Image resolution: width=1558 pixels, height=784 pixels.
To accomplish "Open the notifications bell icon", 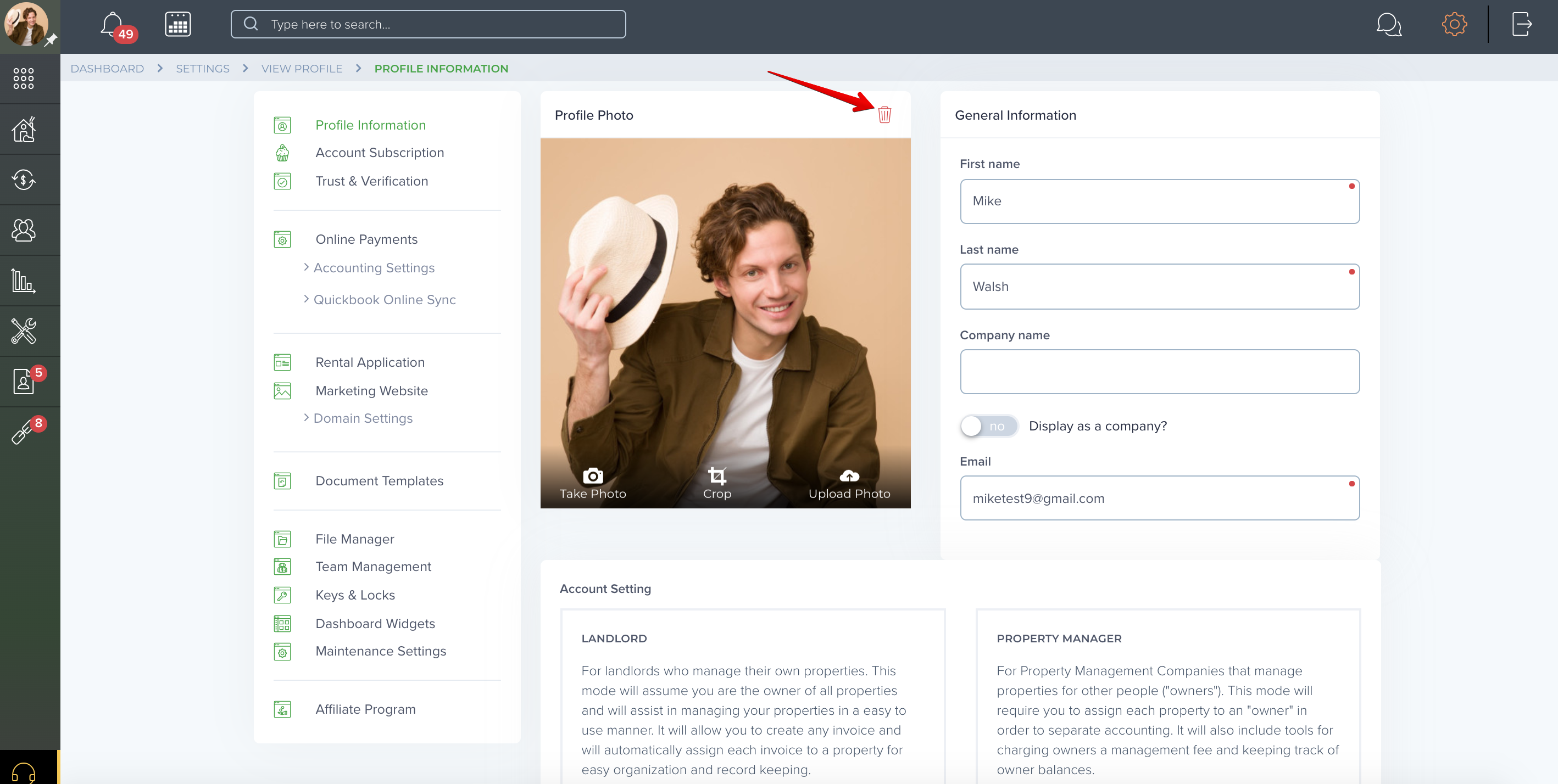I will (x=113, y=24).
